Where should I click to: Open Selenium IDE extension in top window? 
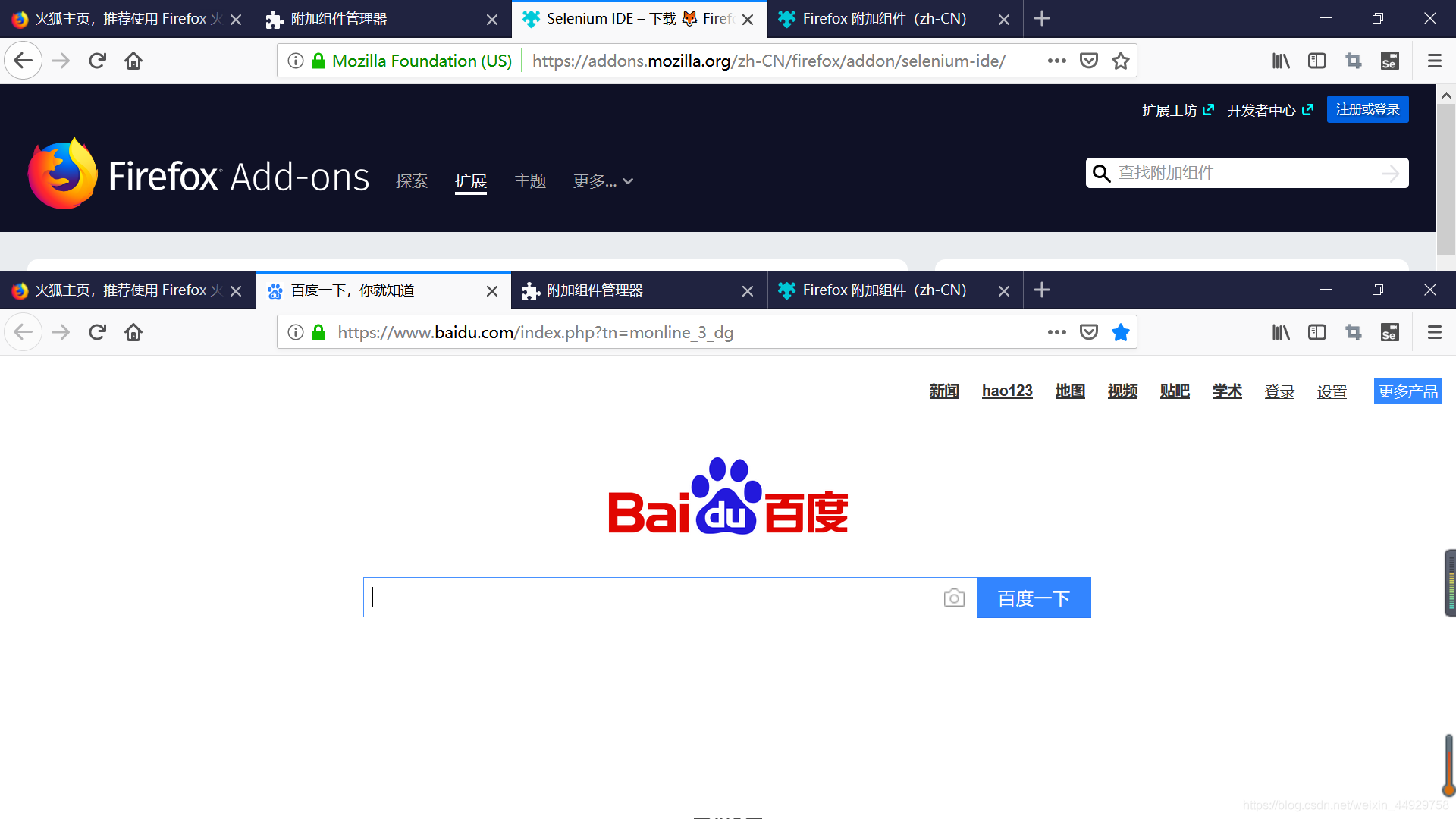(x=1390, y=61)
